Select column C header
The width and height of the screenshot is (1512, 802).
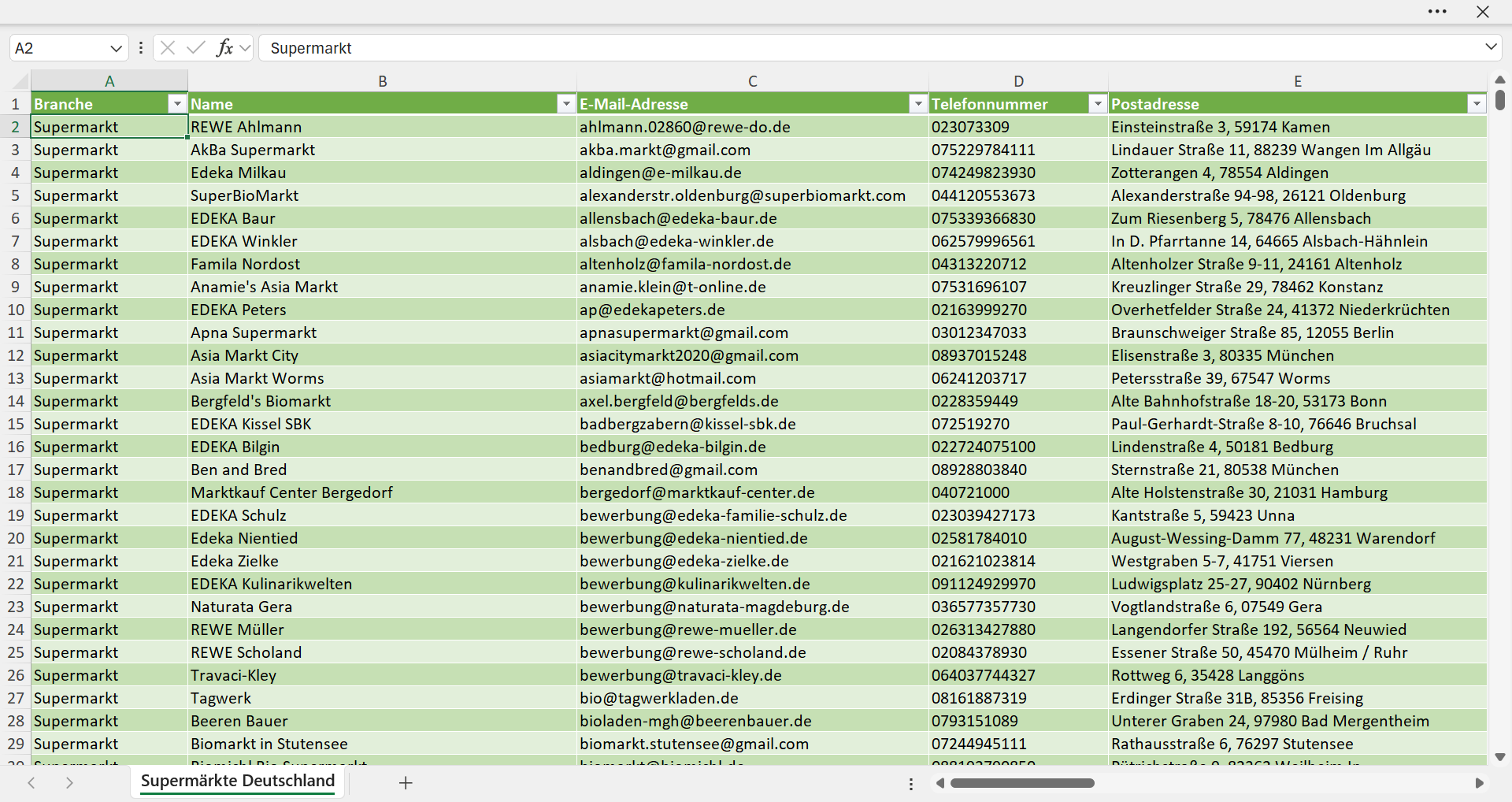coord(753,81)
